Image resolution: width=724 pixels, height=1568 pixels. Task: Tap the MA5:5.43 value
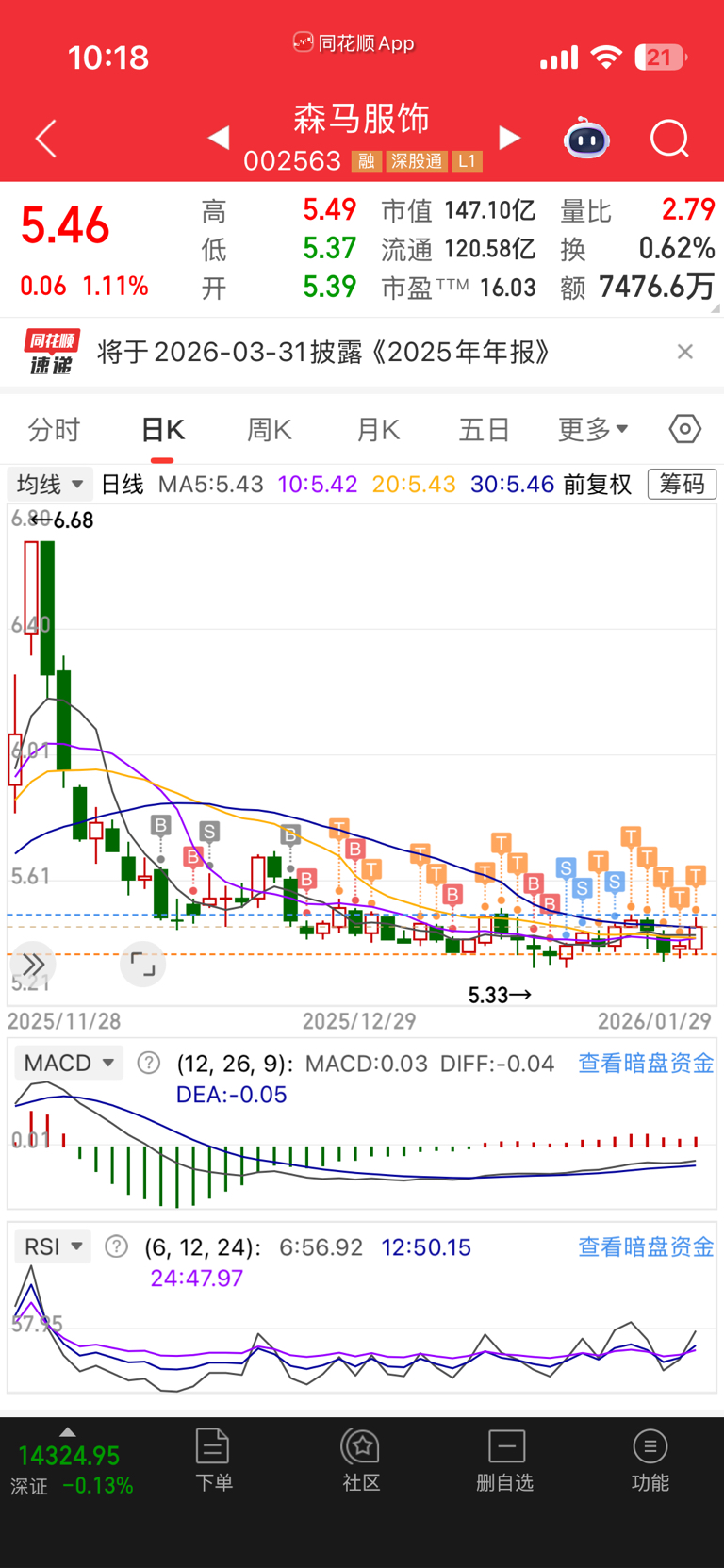[x=210, y=485]
